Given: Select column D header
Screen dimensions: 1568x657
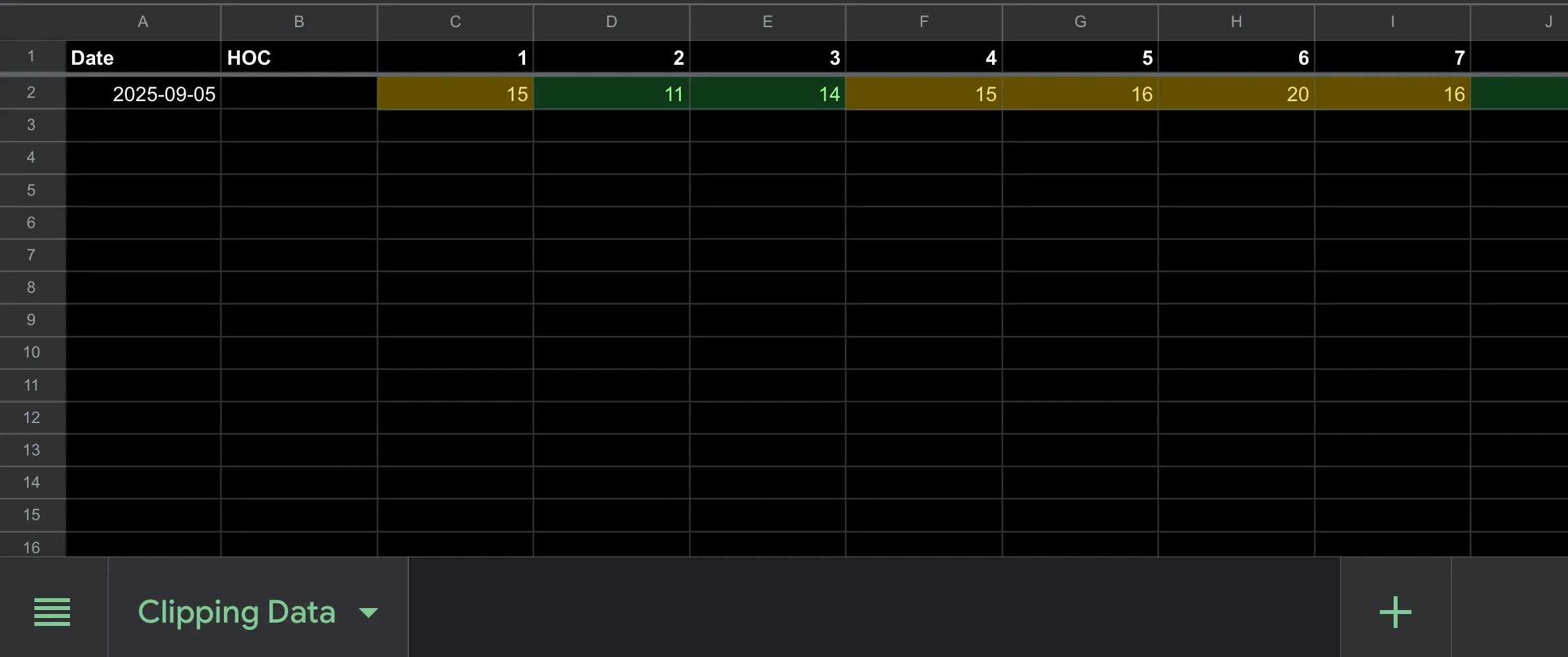Looking at the screenshot, I should (x=611, y=21).
